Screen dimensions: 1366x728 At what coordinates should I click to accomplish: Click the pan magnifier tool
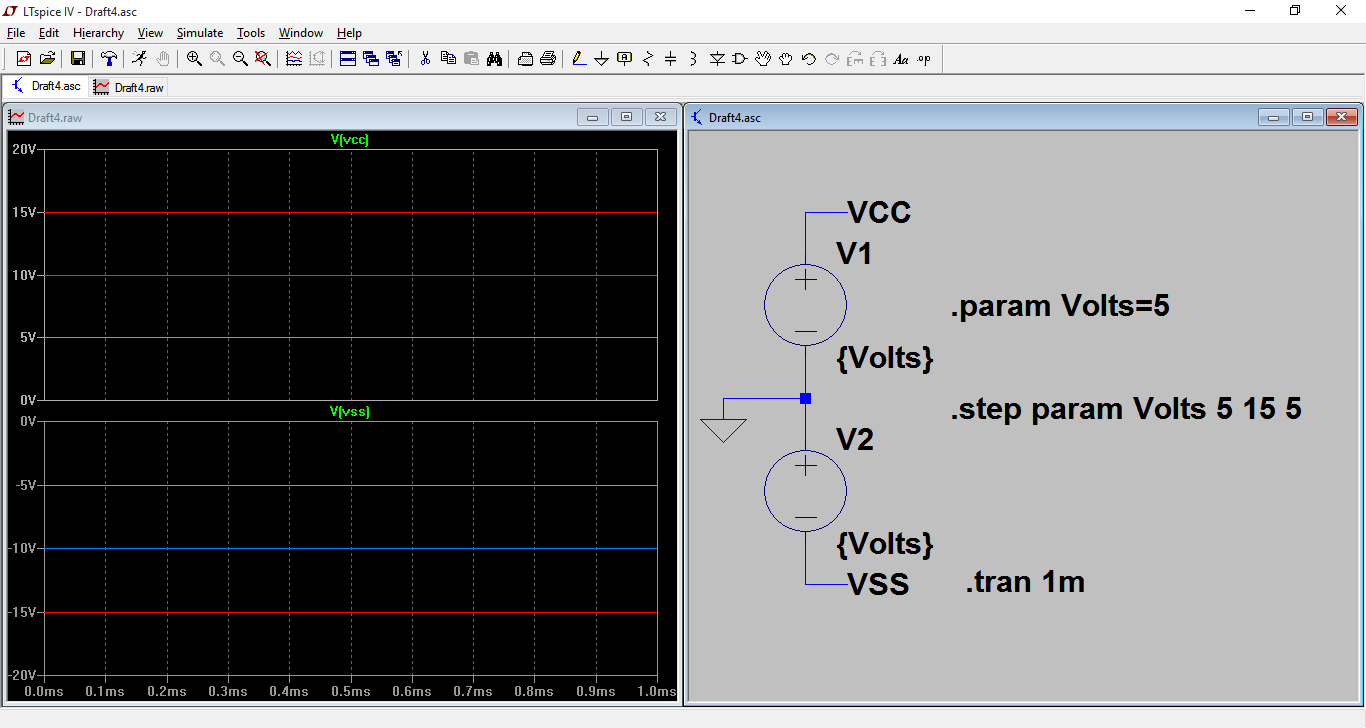point(217,59)
